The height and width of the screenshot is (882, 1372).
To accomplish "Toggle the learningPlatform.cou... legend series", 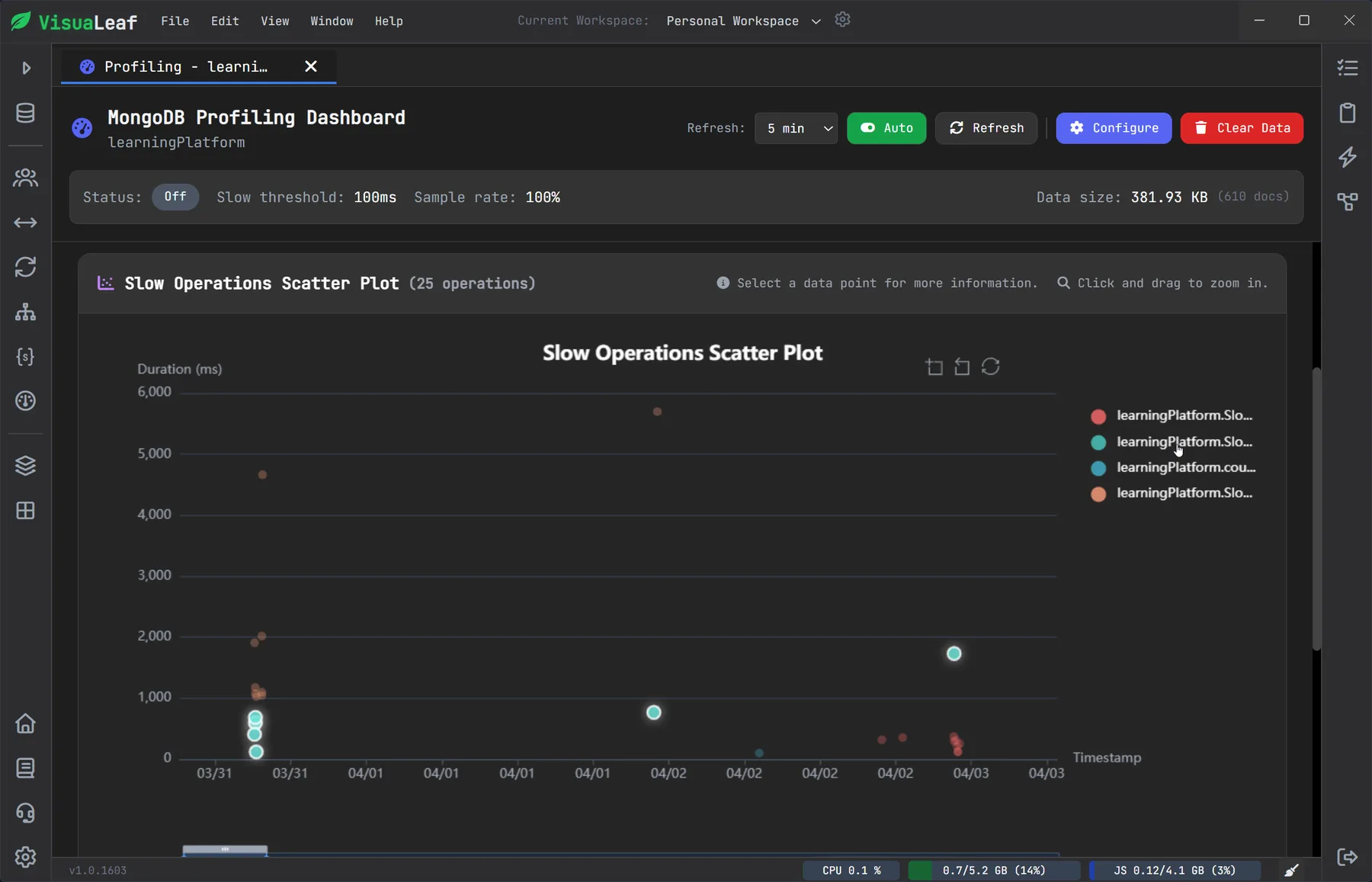I will (x=1174, y=467).
